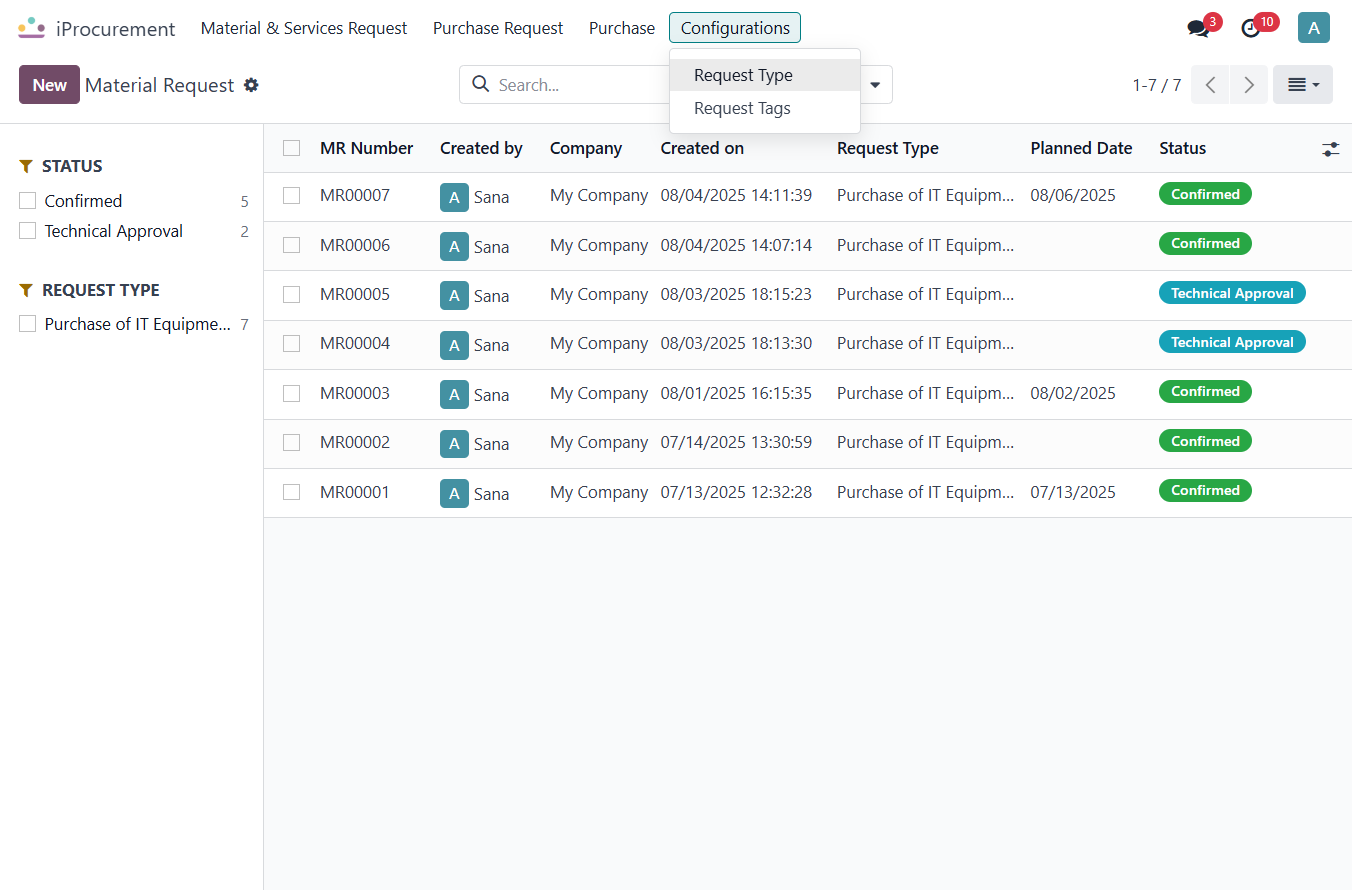The width and height of the screenshot is (1352, 890).
Task: Click the New button
Action: click(49, 85)
